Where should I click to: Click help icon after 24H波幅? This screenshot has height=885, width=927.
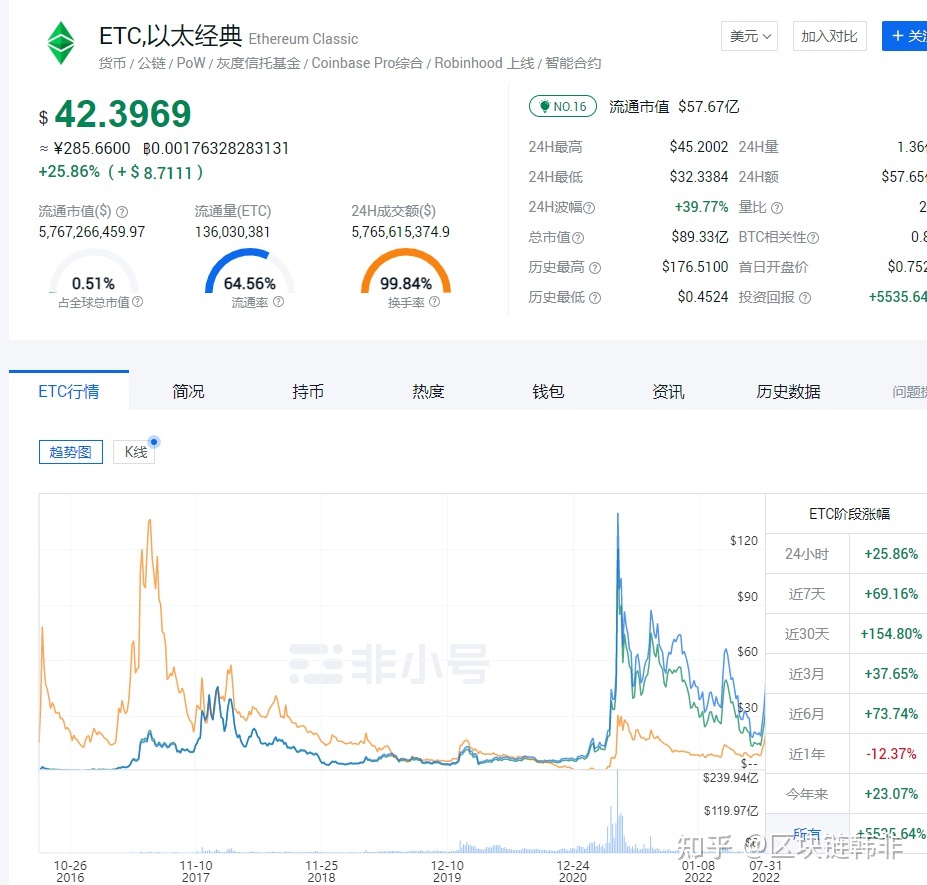click(x=589, y=208)
